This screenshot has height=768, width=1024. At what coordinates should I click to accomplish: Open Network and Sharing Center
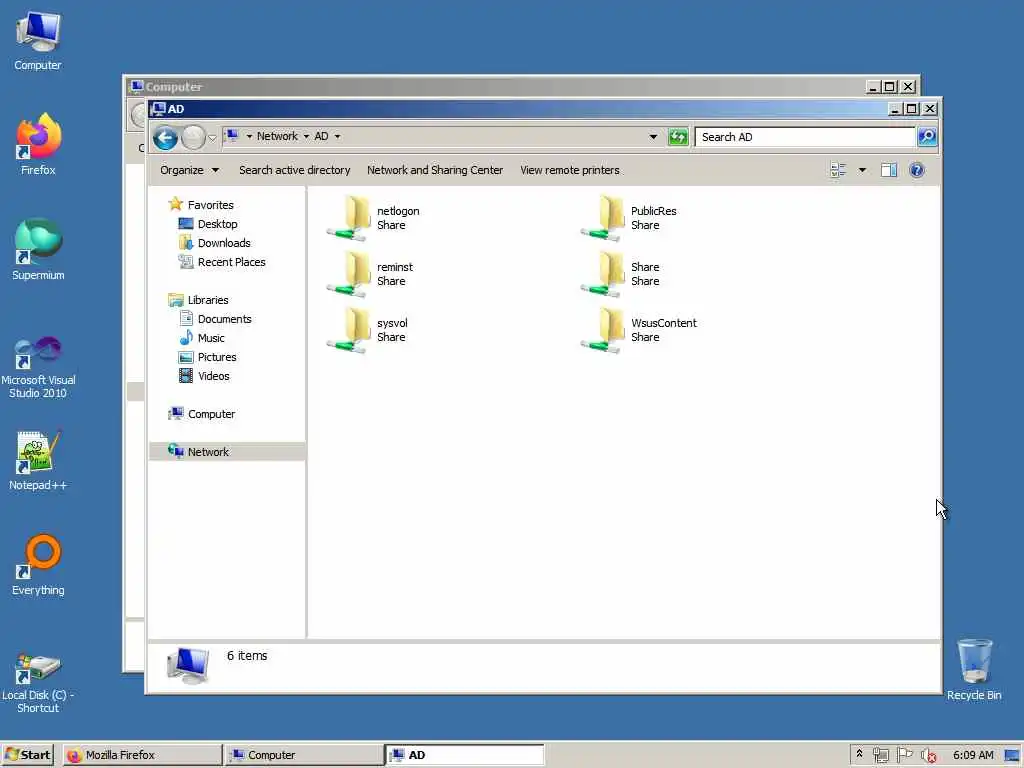pos(435,170)
